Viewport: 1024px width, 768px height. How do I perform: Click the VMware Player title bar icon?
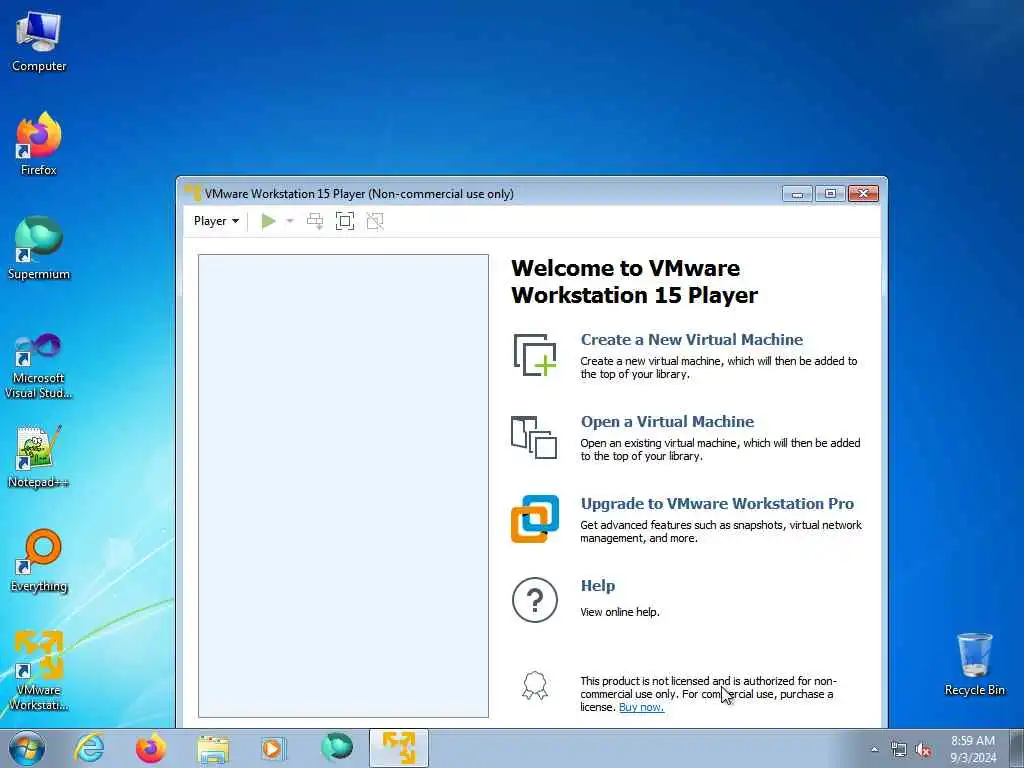pyautogui.click(x=193, y=193)
